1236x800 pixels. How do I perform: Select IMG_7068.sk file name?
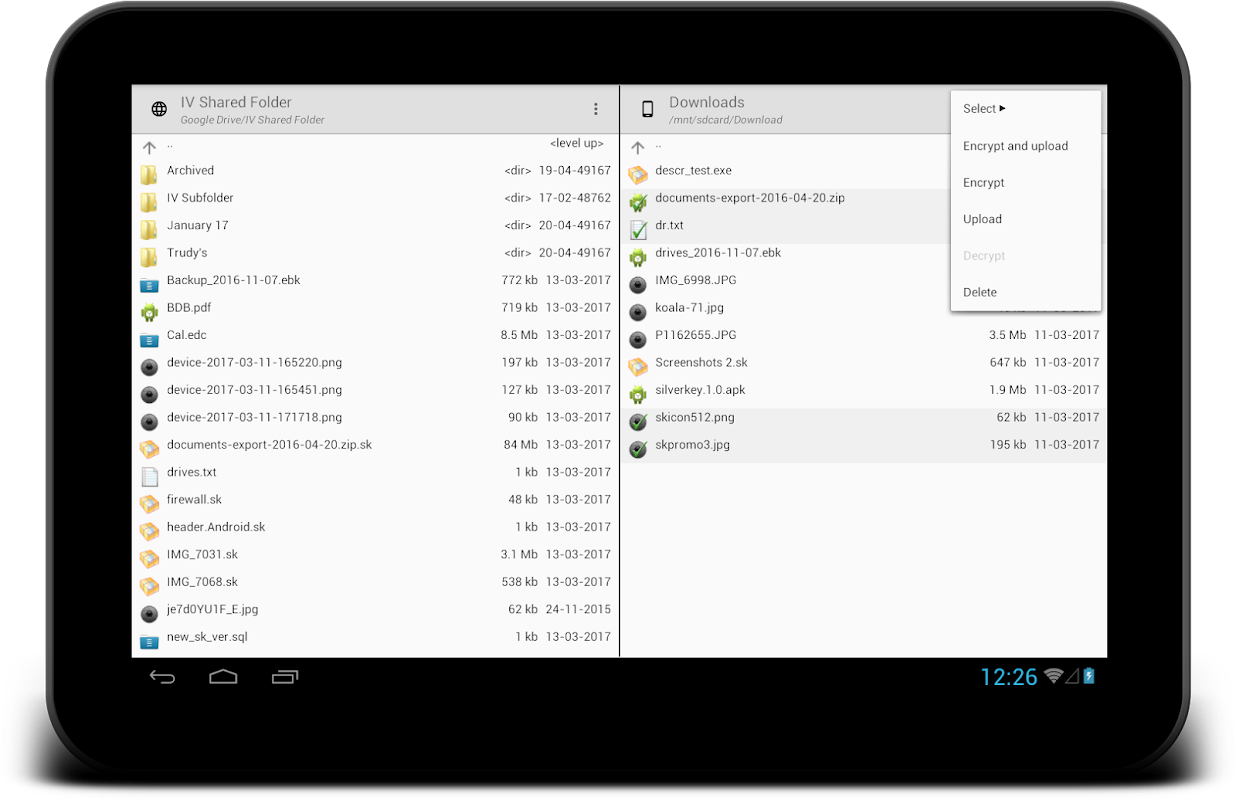click(202, 581)
